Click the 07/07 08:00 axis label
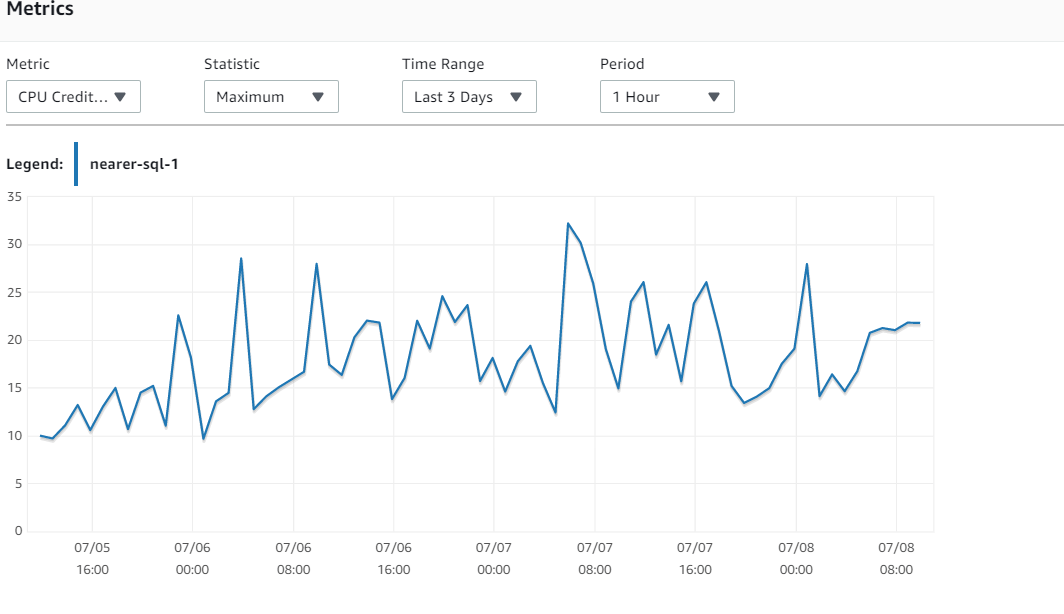The image size is (1064, 614). 595,558
